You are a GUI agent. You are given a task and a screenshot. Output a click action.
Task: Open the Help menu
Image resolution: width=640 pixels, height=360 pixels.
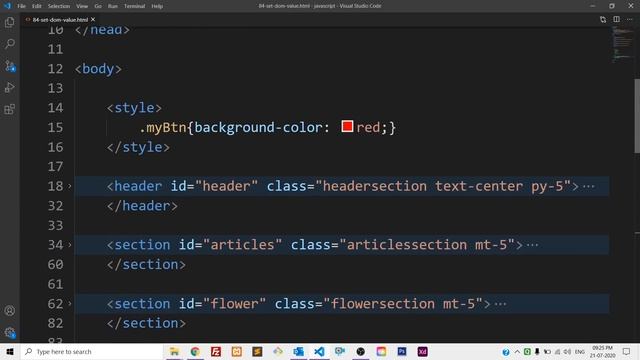pyautogui.click(x=157, y=6)
